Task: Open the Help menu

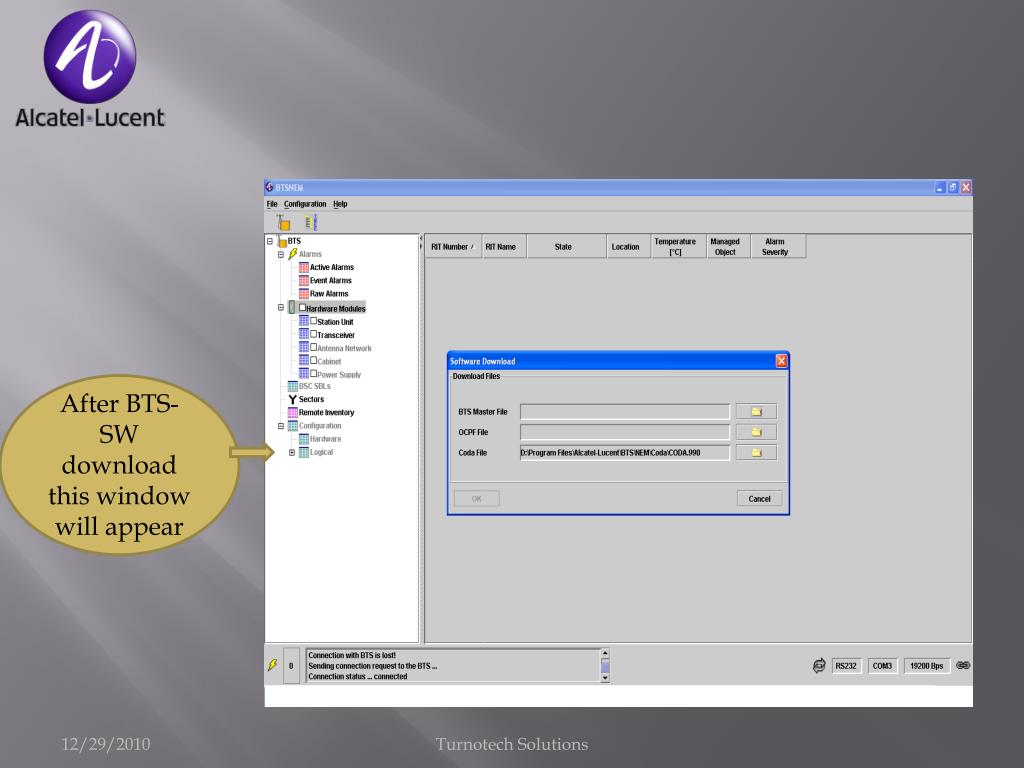Action: point(340,204)
